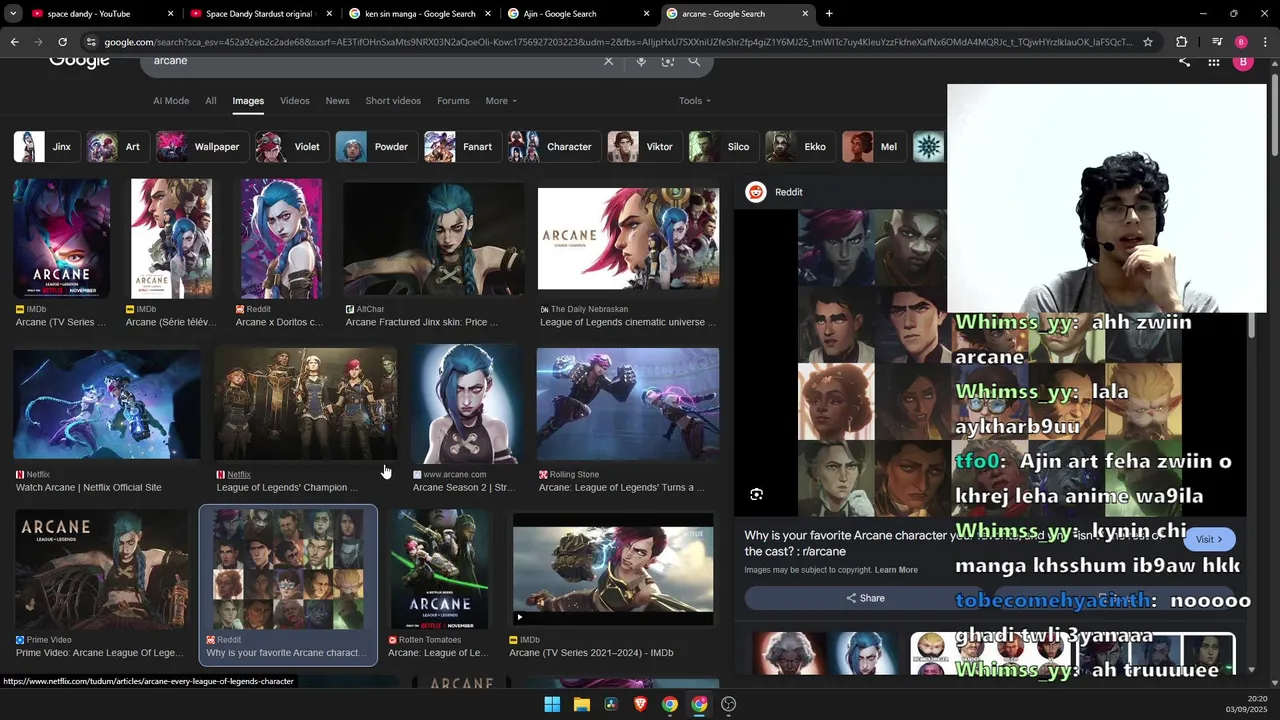The width and height of the screenshot is (1280, 720).
Task: Go to the Videos results tab
Action: coord(295,101)
